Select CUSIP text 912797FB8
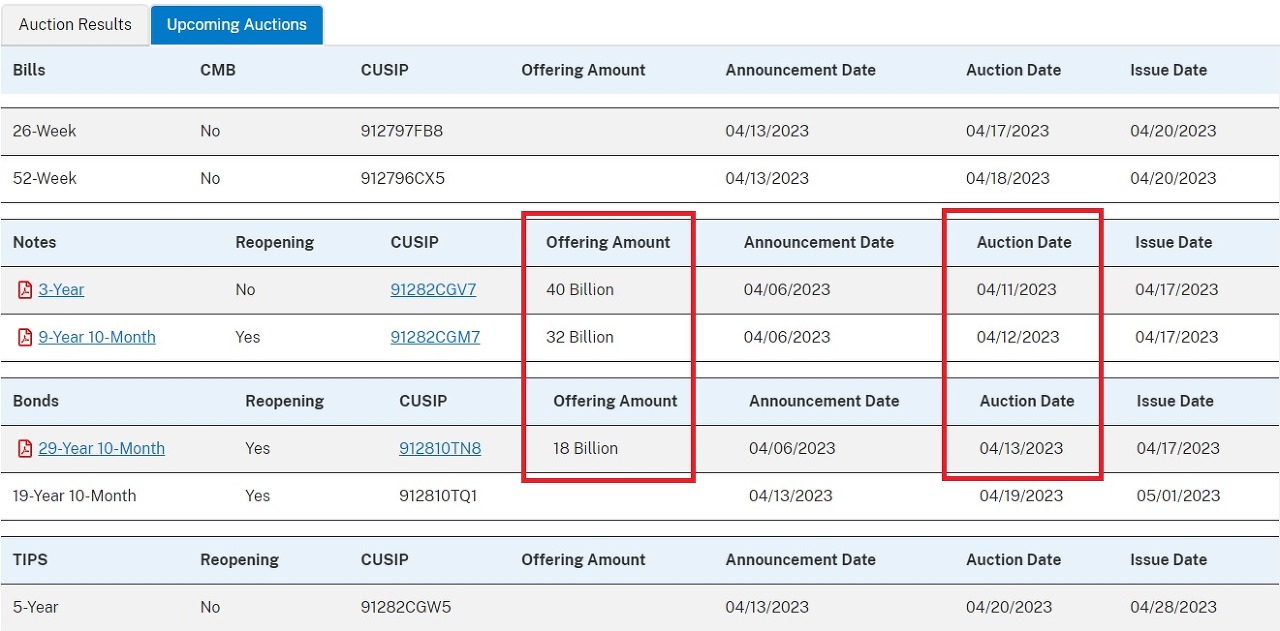 coord(402,131)
